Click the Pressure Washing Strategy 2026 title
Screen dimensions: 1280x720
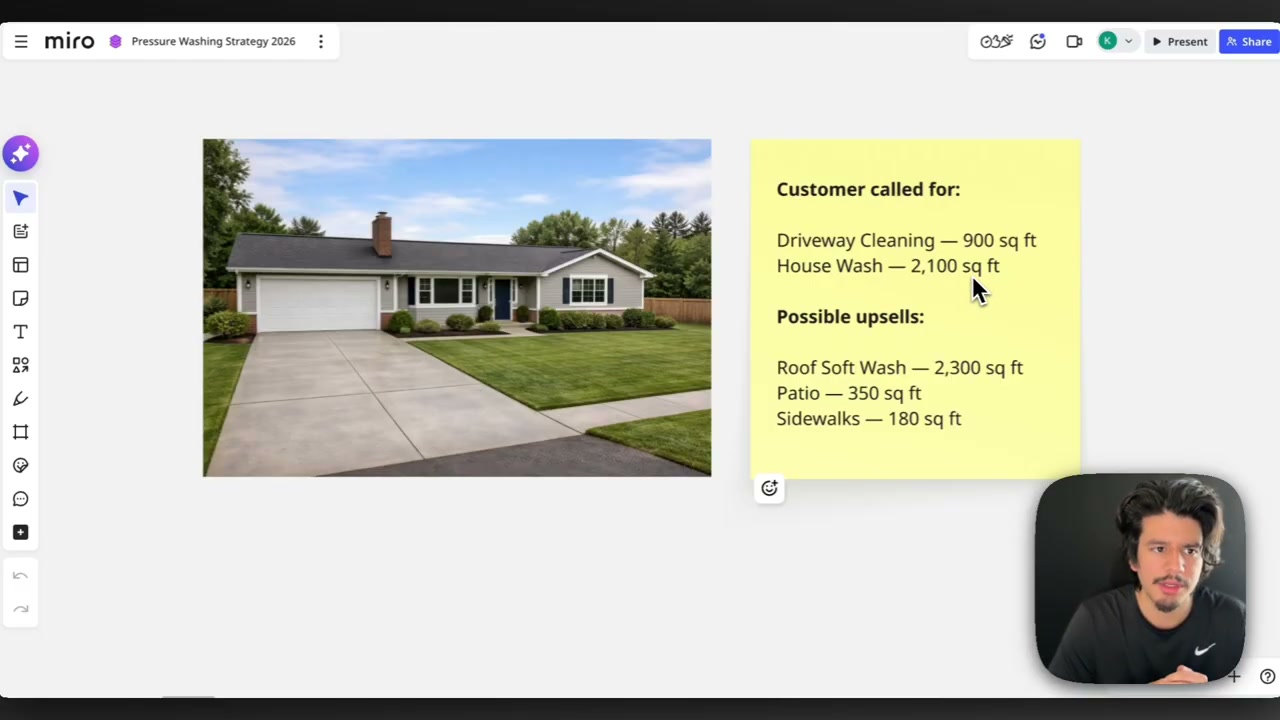pos(213,42)
